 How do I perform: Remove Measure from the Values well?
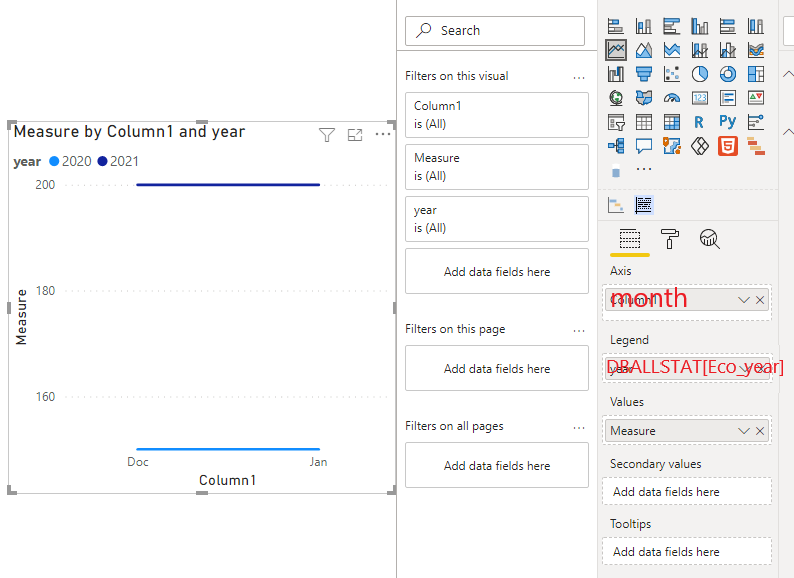pos(760,431)
